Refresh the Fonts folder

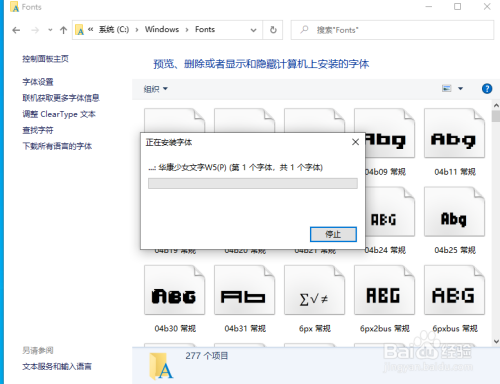[273, 30]
